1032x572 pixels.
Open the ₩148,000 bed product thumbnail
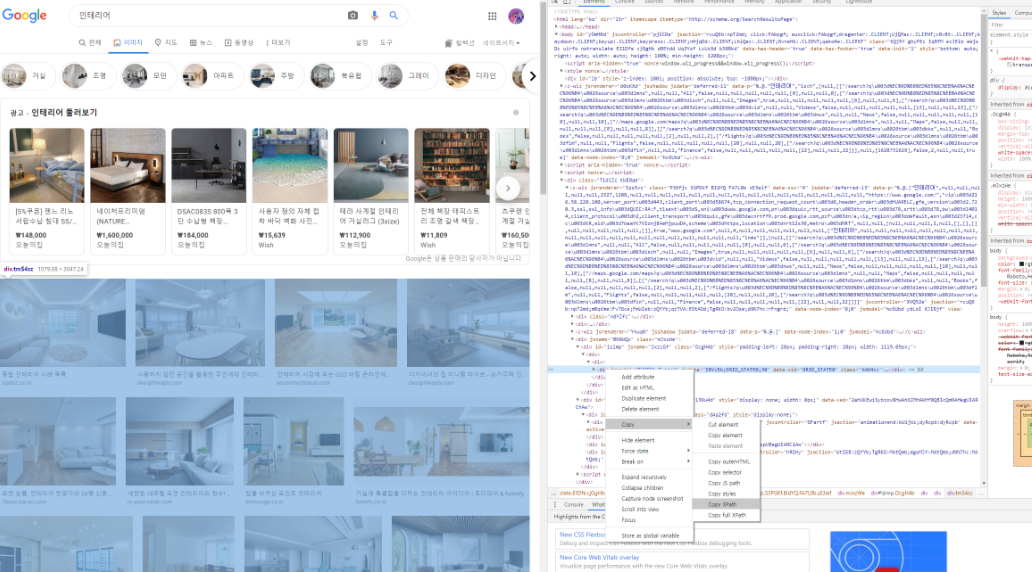click(x=47, y=165)
